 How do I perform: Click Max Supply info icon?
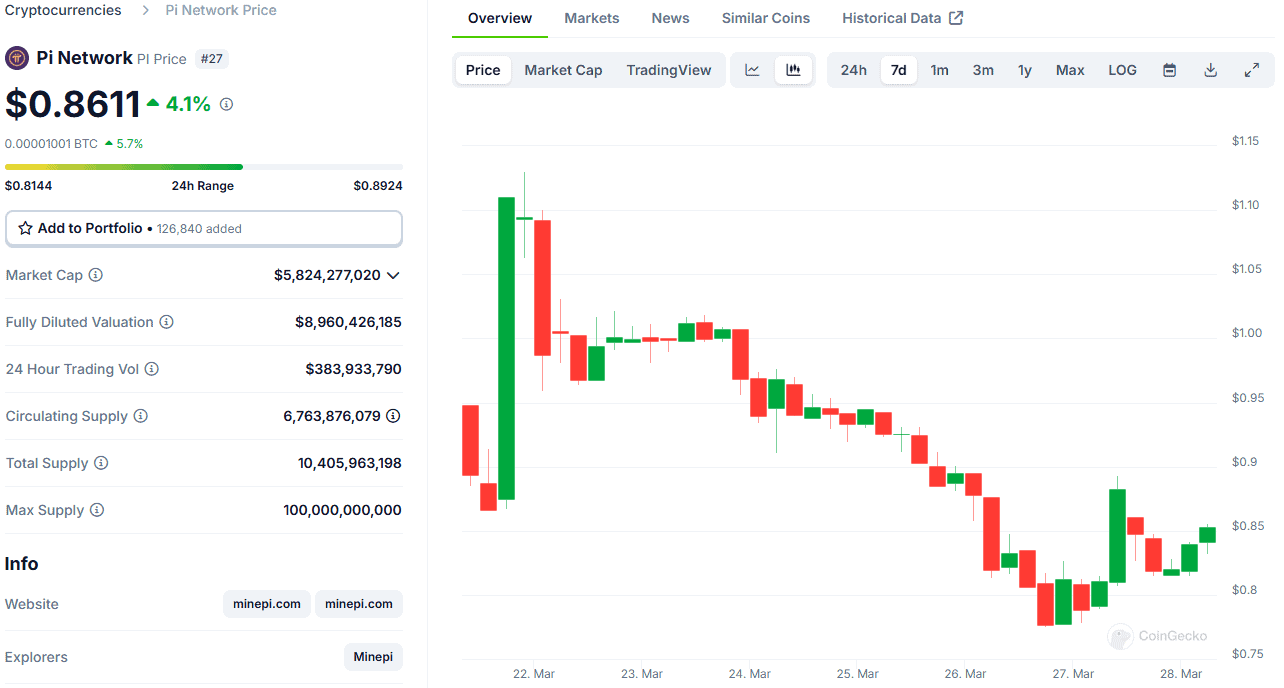point(97,510)
